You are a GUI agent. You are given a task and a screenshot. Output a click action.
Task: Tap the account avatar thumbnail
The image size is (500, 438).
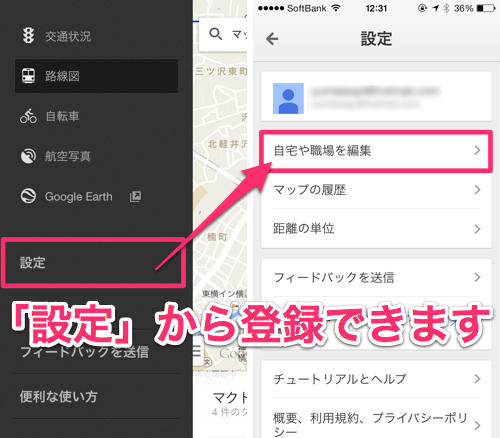click(288, 98)
